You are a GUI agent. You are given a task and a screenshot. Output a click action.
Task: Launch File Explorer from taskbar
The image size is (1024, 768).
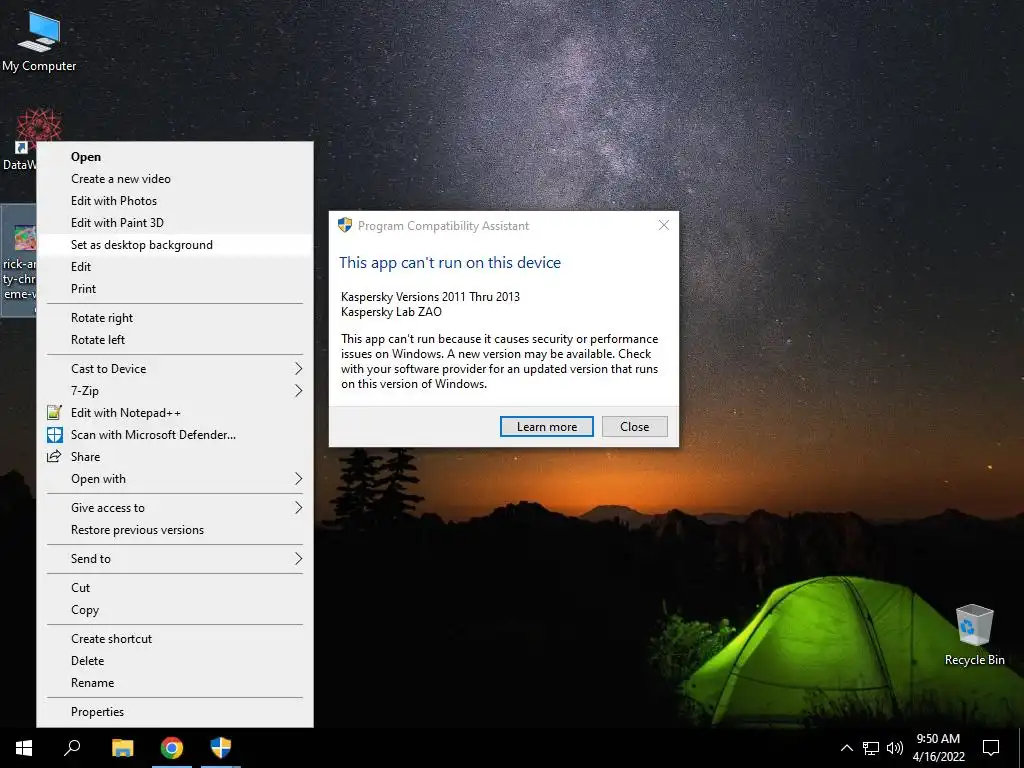(122, 748)
